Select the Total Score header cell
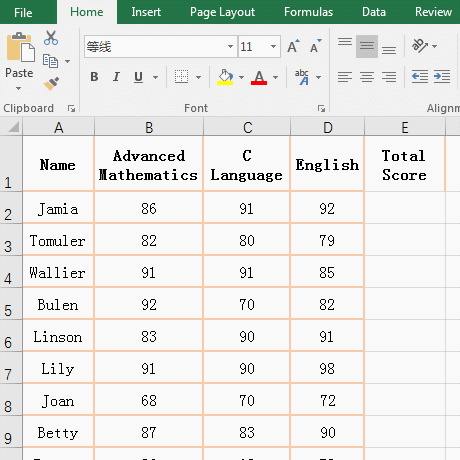460x460 pixels. [x=405, y=164]
